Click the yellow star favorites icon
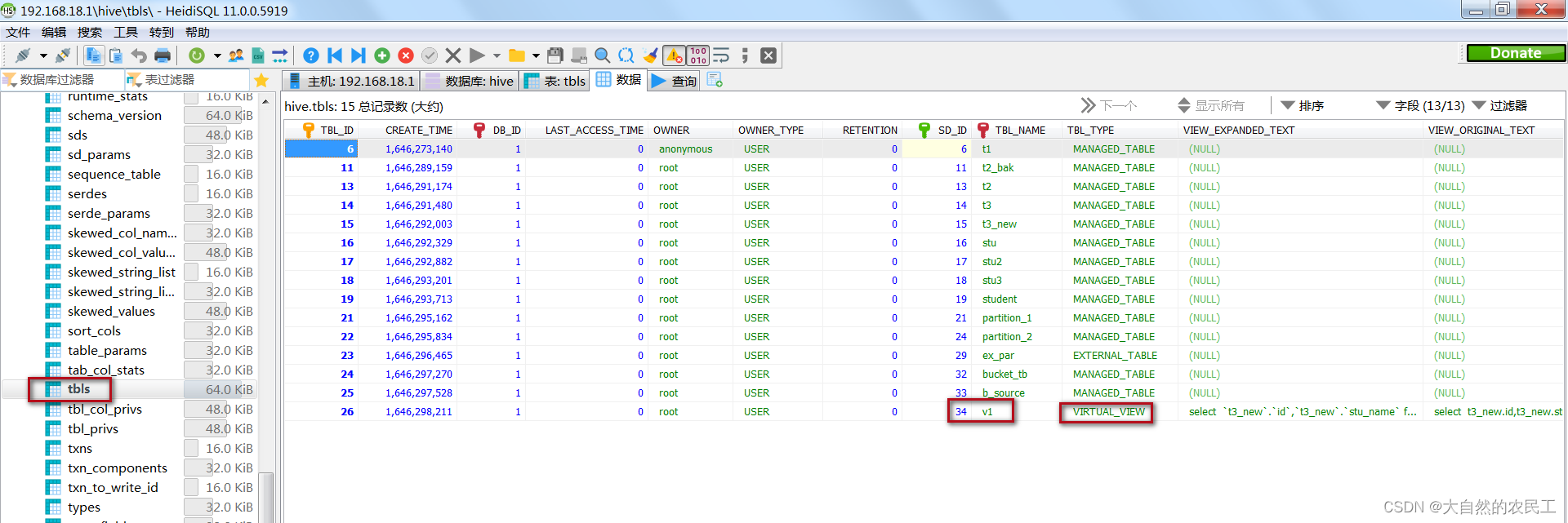The width and height of the screenshot is (1568, 523). click(261, 80)
